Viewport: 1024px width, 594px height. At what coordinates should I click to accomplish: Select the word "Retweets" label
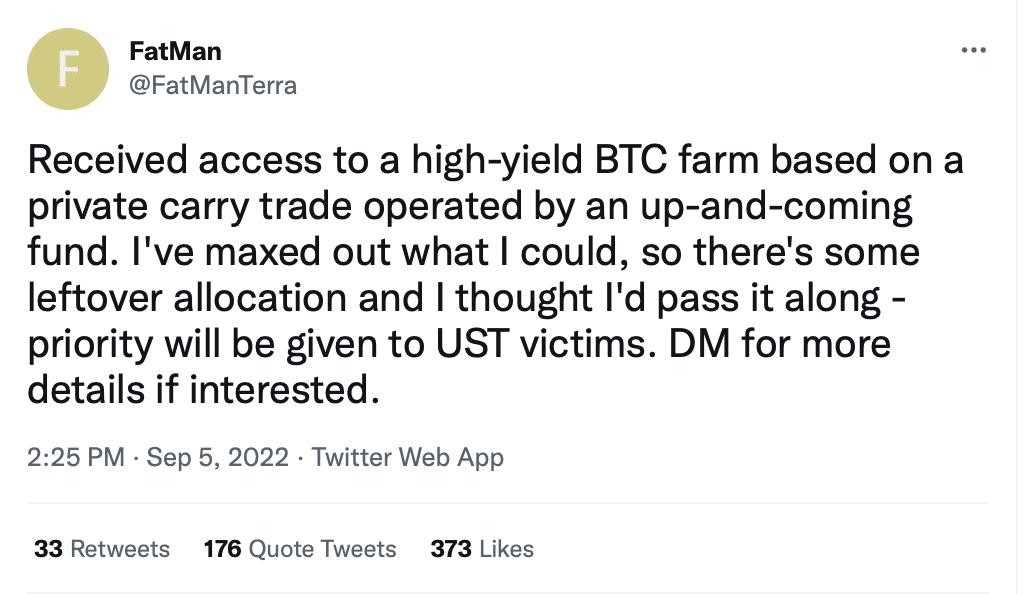pos(120,549)
